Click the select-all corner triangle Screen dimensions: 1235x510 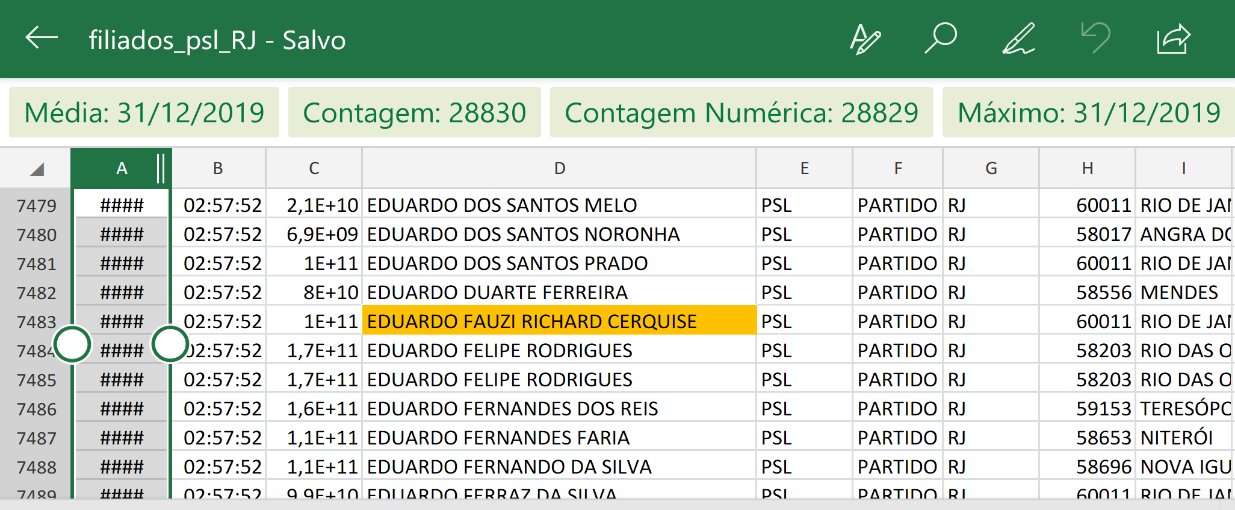[x=36, y=169]
